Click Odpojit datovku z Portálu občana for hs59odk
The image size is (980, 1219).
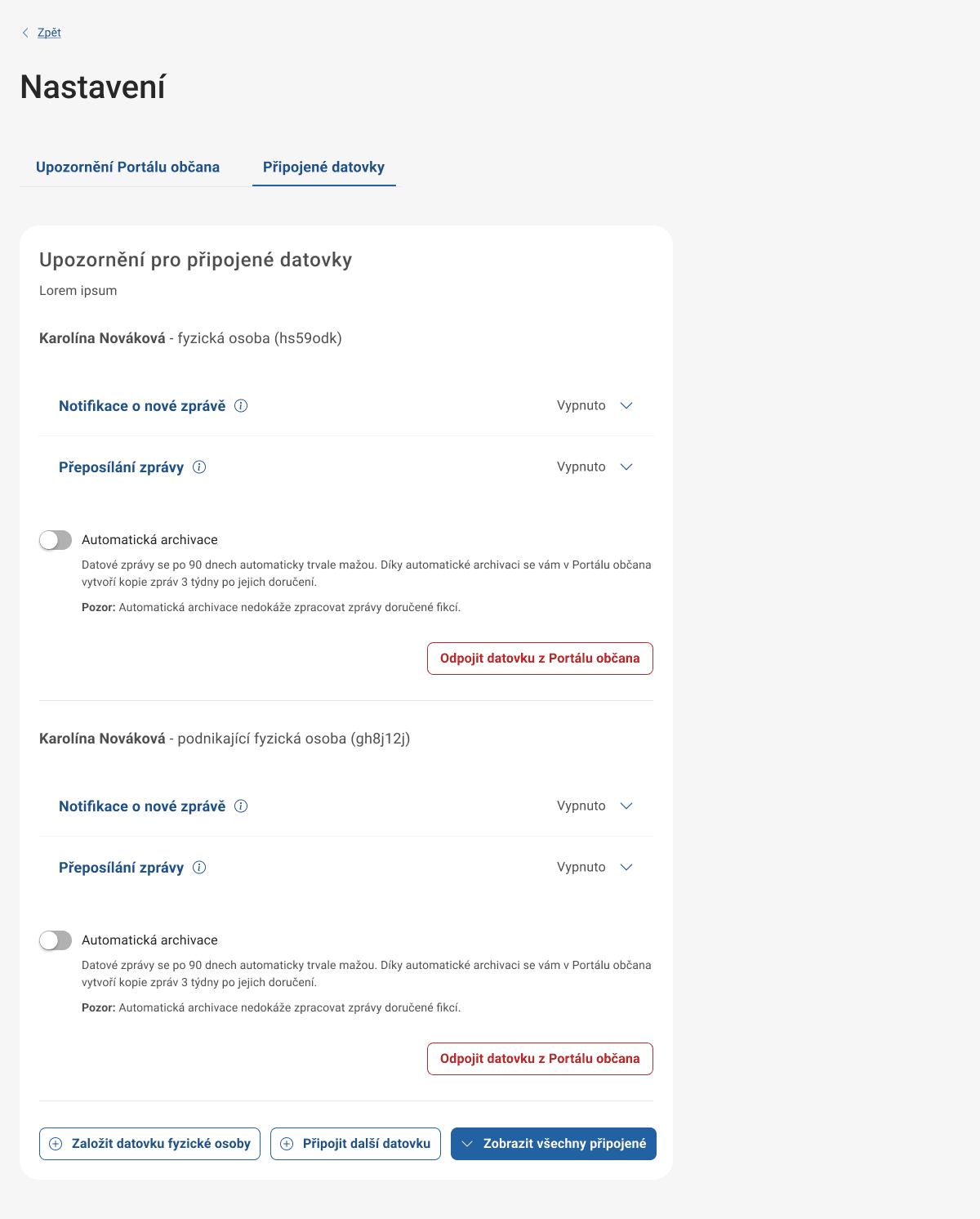[540, 659]
